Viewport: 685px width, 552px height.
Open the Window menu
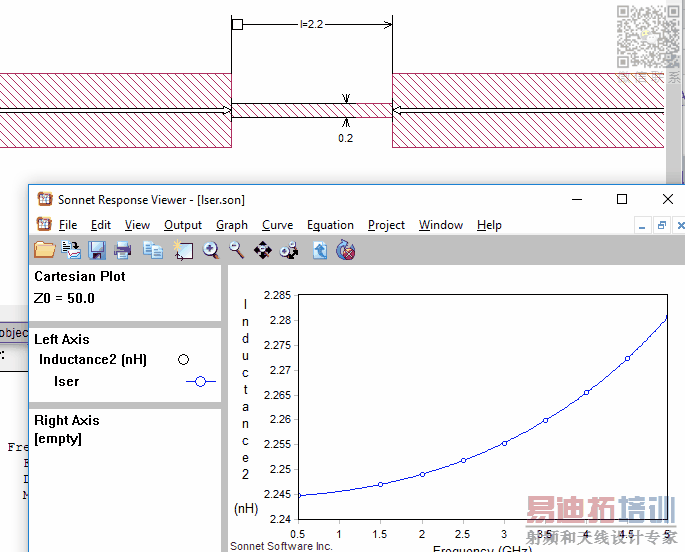[x=441, y=225]
